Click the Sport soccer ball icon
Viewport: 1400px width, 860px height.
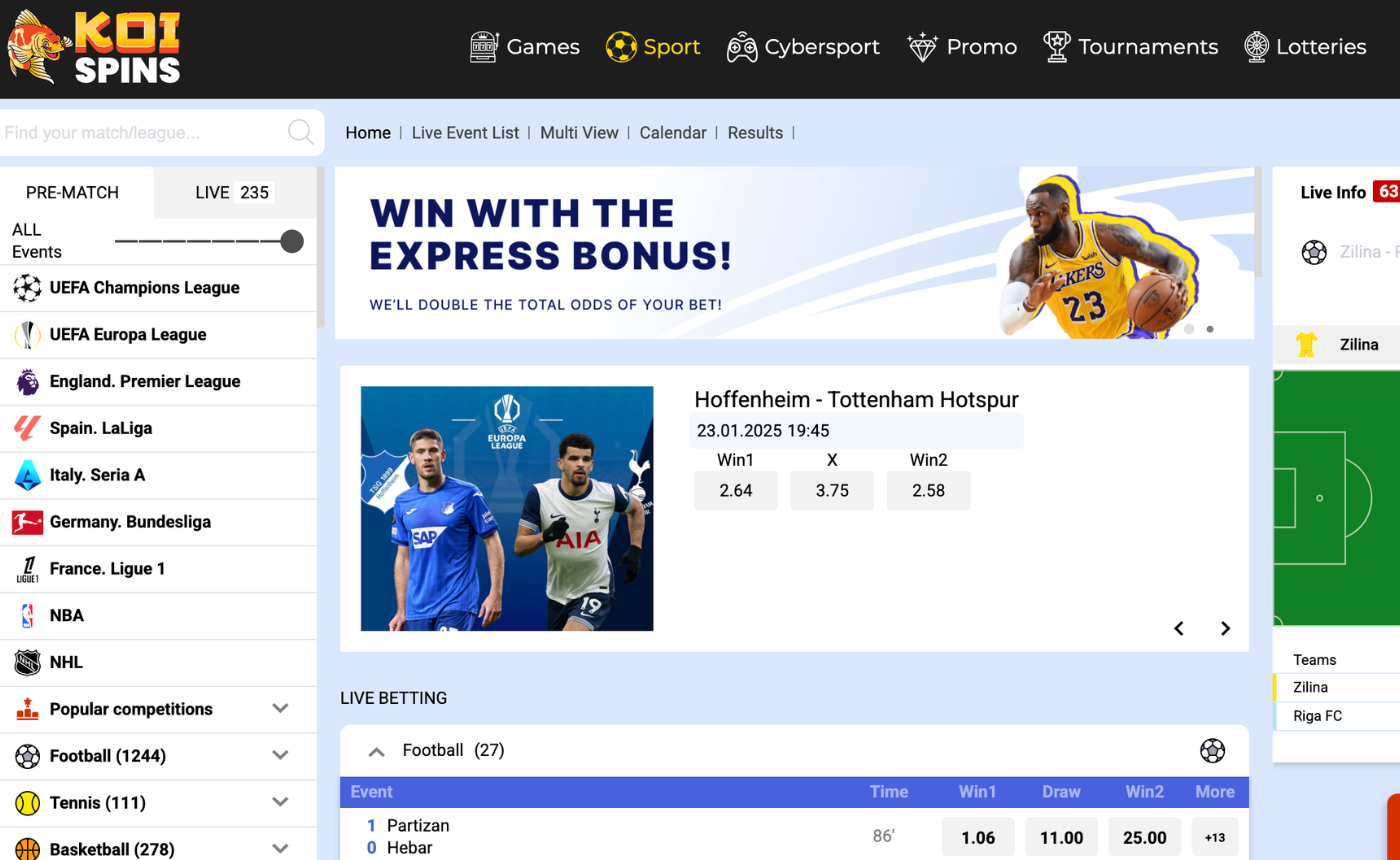coord(621,47)
